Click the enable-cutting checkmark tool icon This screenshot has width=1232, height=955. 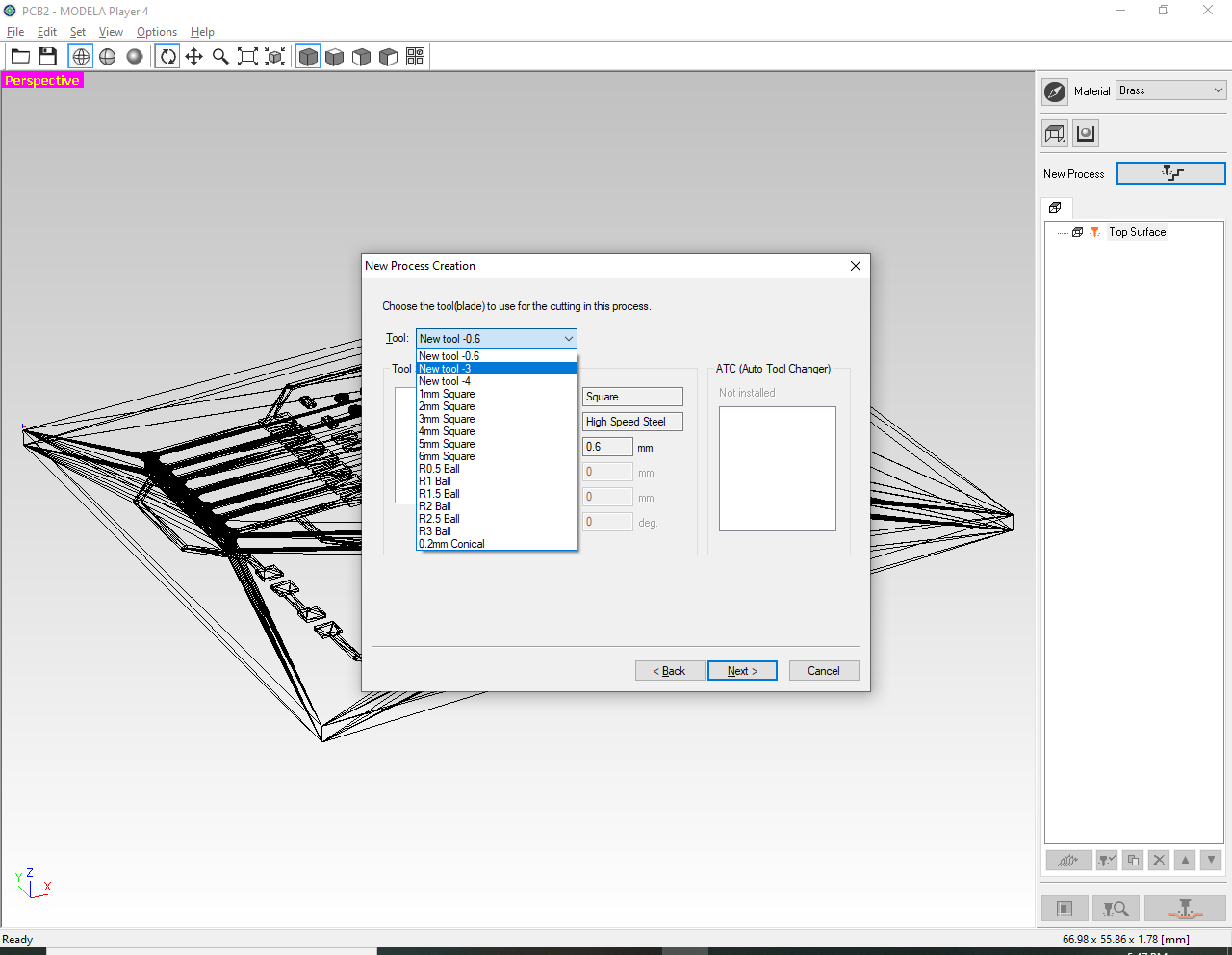[x=1107, y=861]
